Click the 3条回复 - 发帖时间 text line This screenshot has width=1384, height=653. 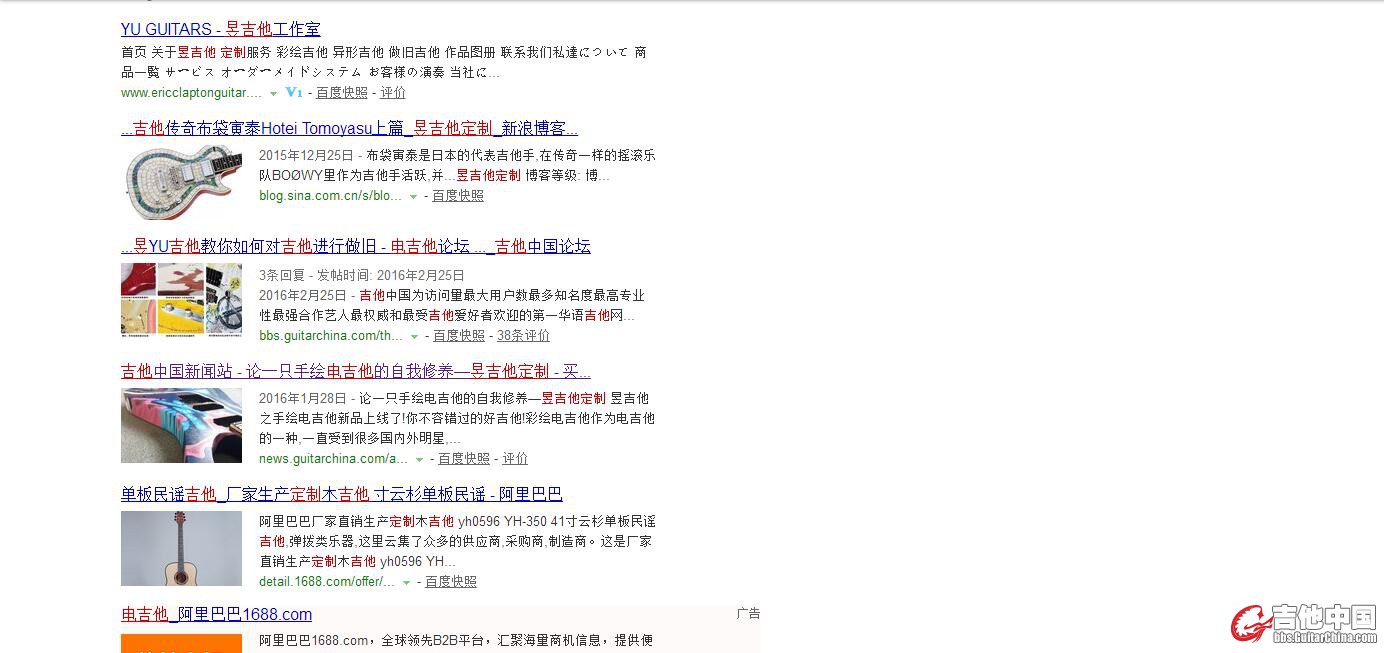point(362,275)
